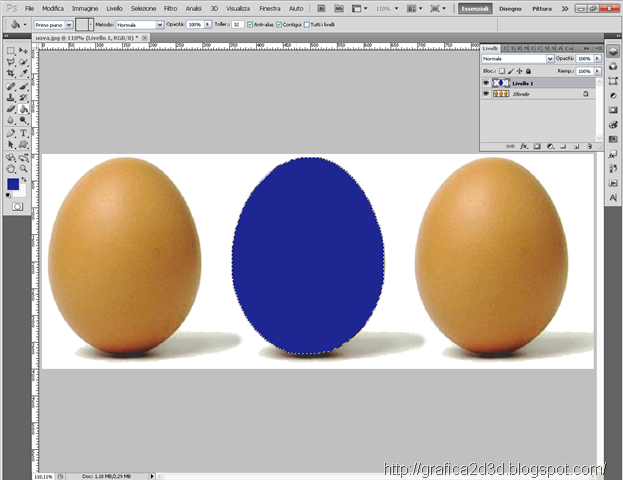Activate the Hand tool
The height and width of the screenshot is (480, 623).
(x=10, y=168)
